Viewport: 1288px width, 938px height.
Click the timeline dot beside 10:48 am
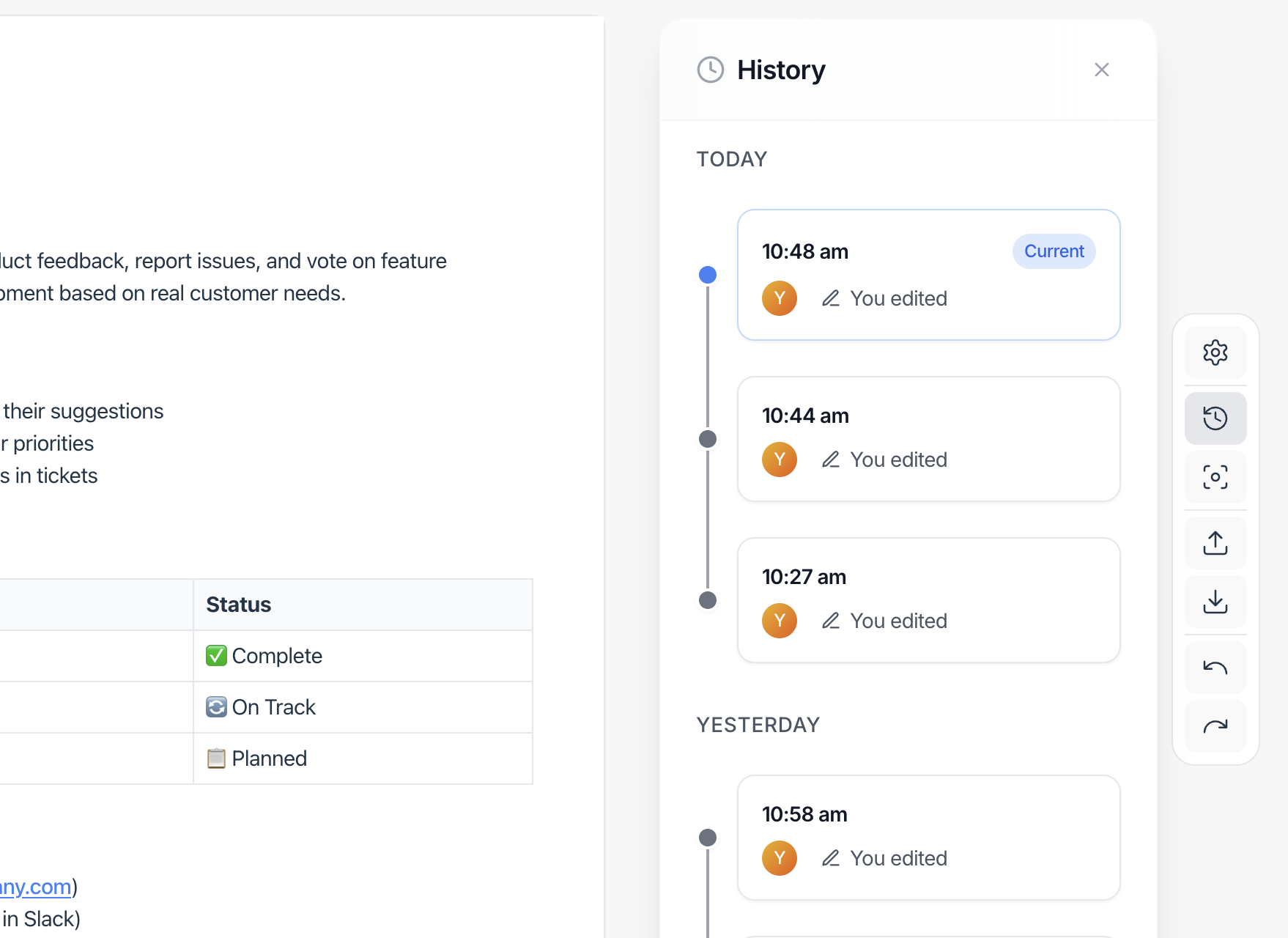pos(707,275)
